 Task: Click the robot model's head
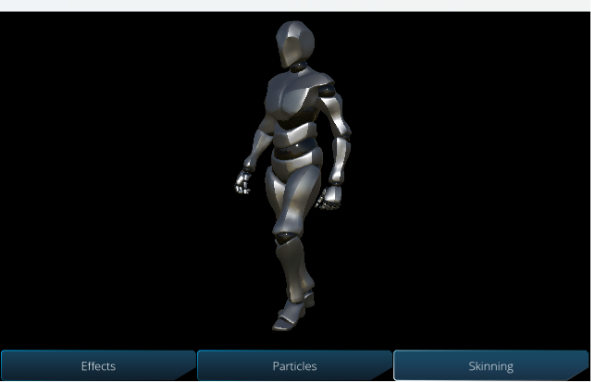click(x=295, y=43)
